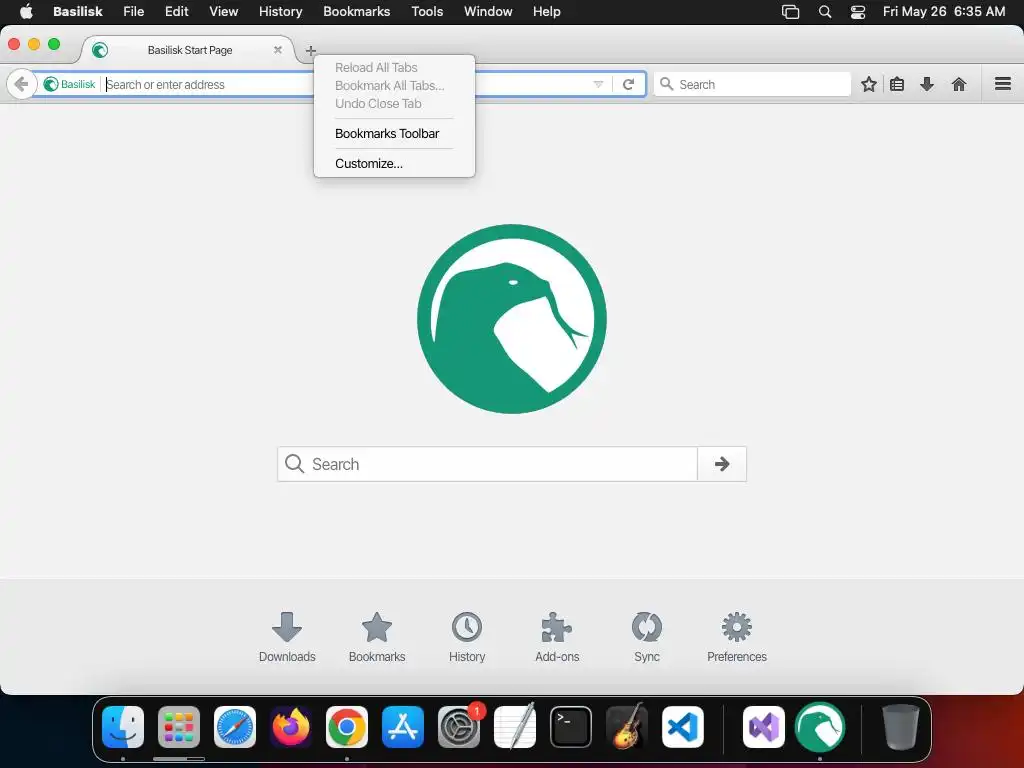
Task: Launch GarageBand from the Dock
Action: [x=627, y=727]
